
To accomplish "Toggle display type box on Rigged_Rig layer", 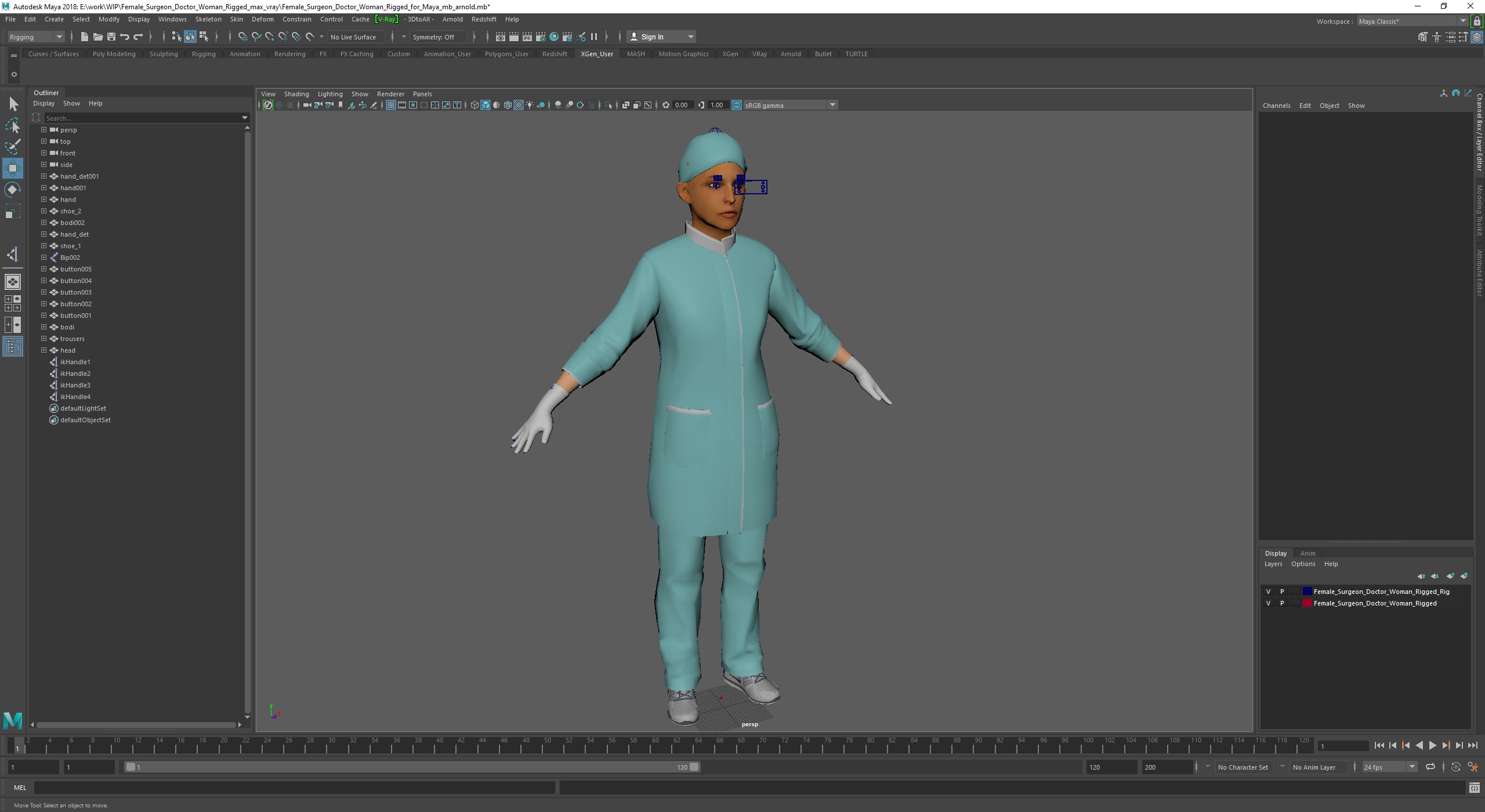I will point(1295,592).
